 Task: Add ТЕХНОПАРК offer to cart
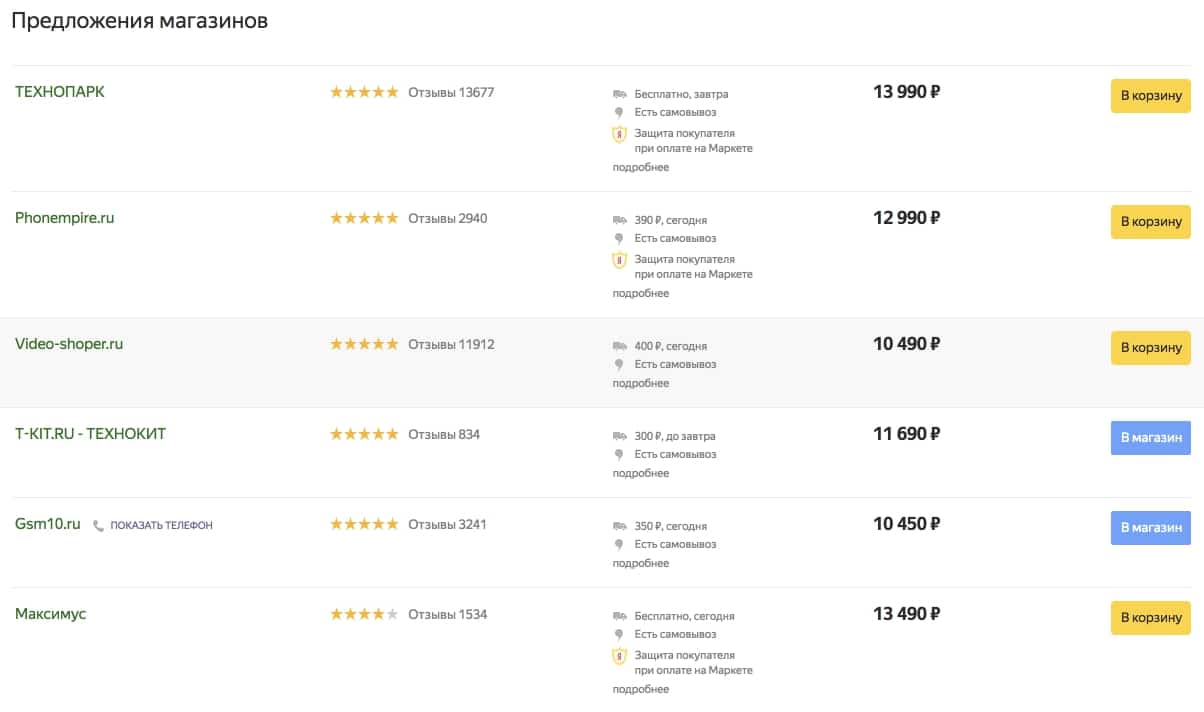tap(1150, 96)
